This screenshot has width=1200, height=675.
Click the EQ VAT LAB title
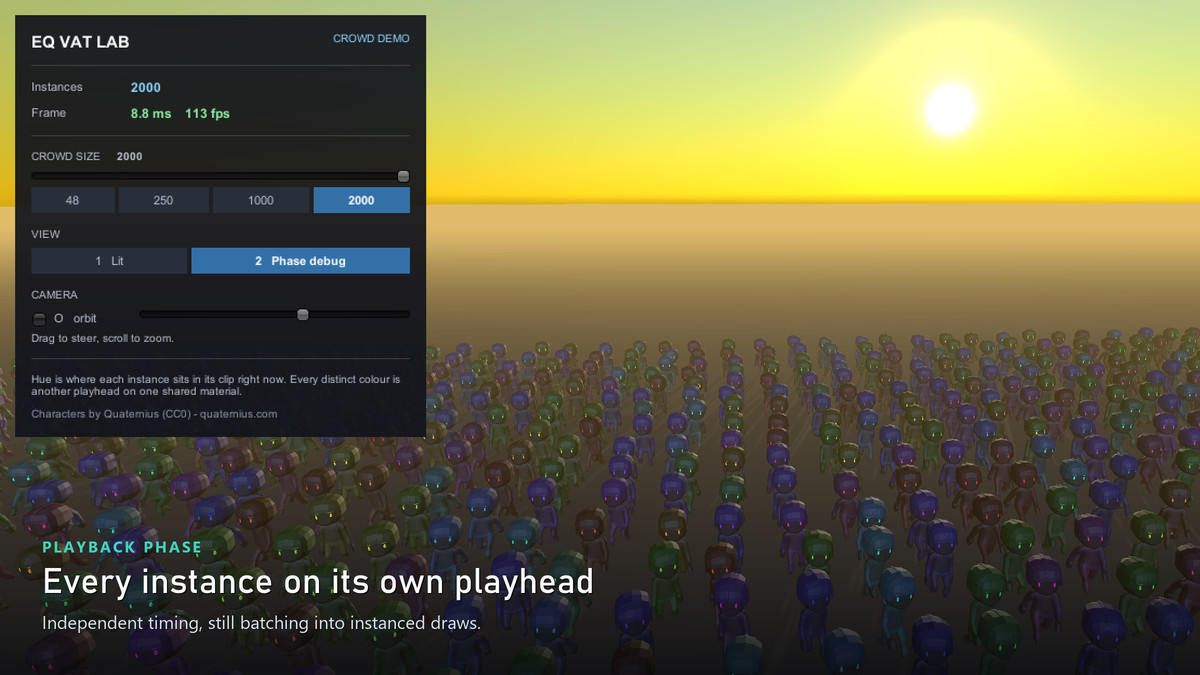point(80,42)
